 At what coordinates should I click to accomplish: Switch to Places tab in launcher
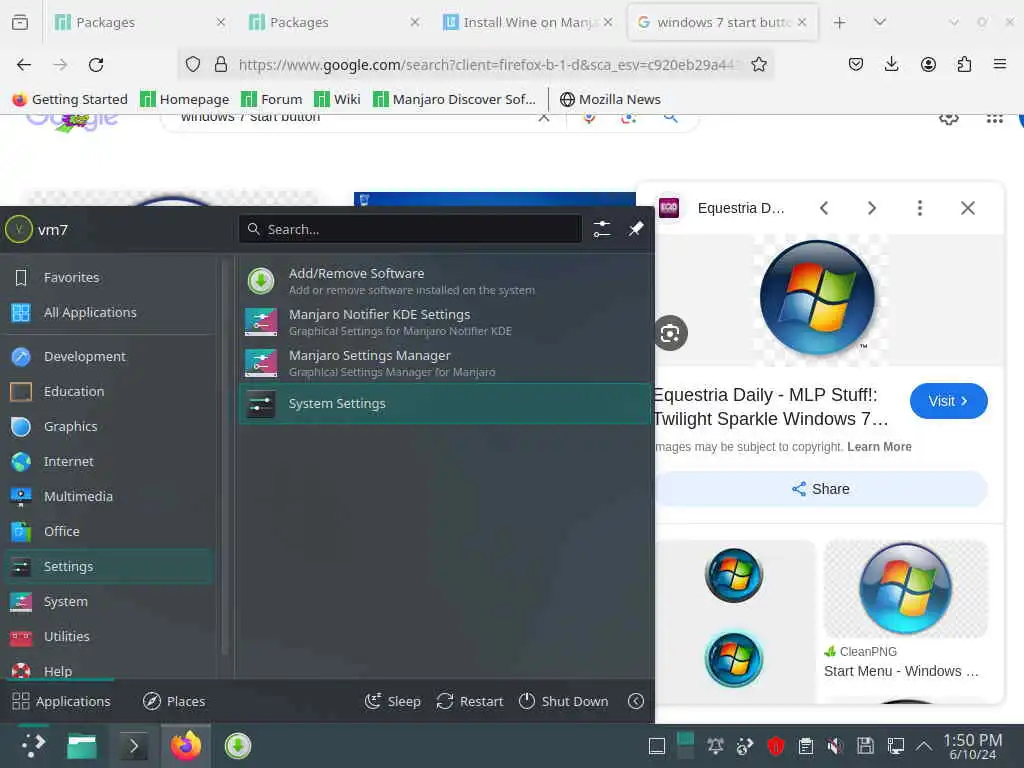[x=174, y=701]
